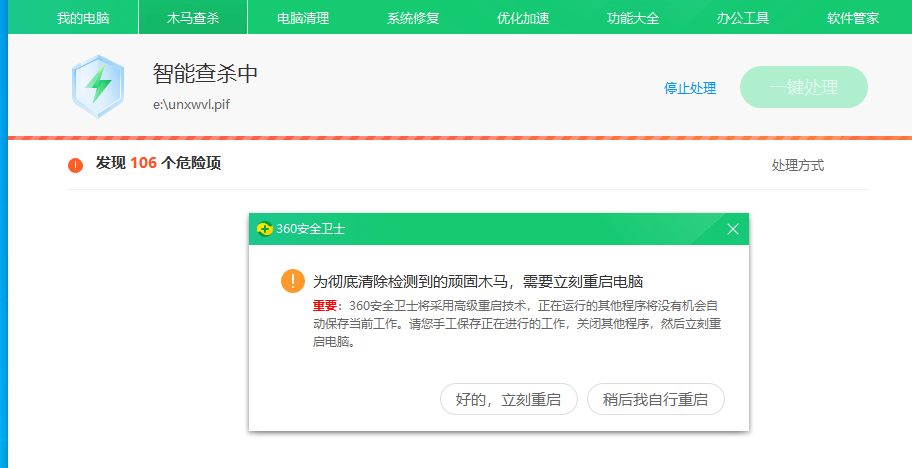912x468 pixels.
Task: Click 好的，立刻重启 button
Action: pyautogui.click(x=508, y=399)
